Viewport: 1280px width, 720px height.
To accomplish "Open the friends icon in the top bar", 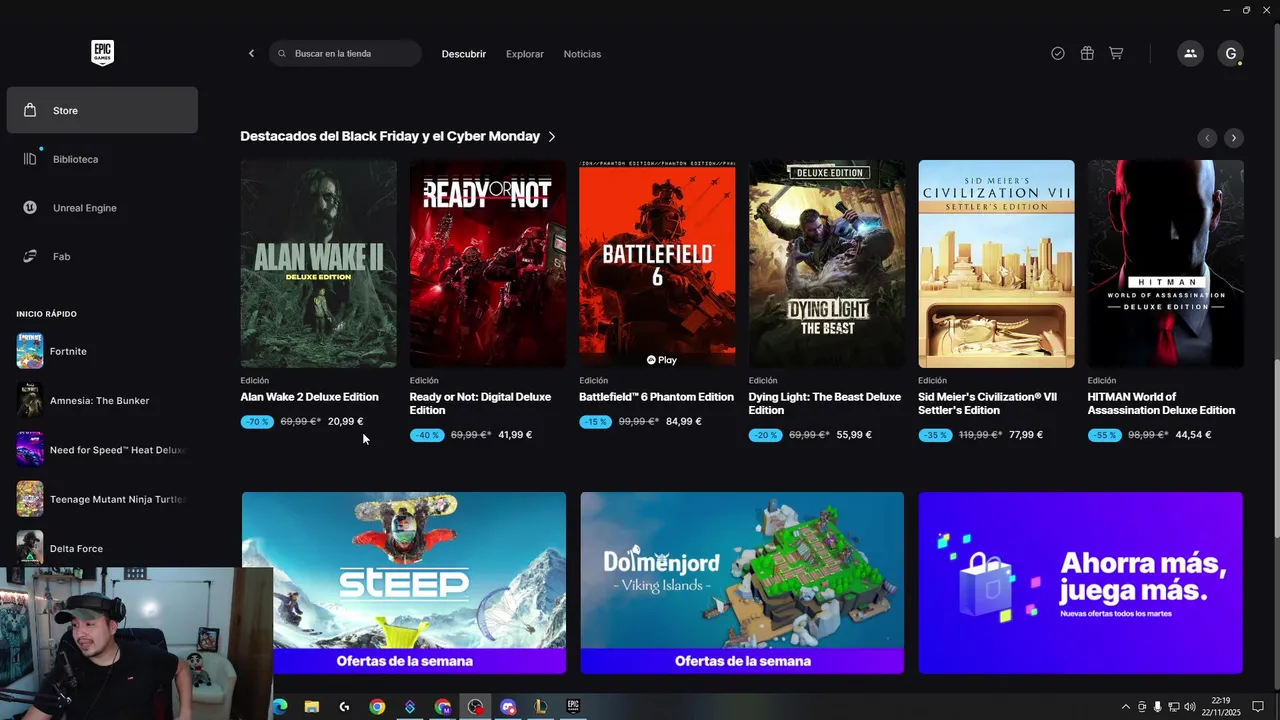I will tap(1190, 54).
